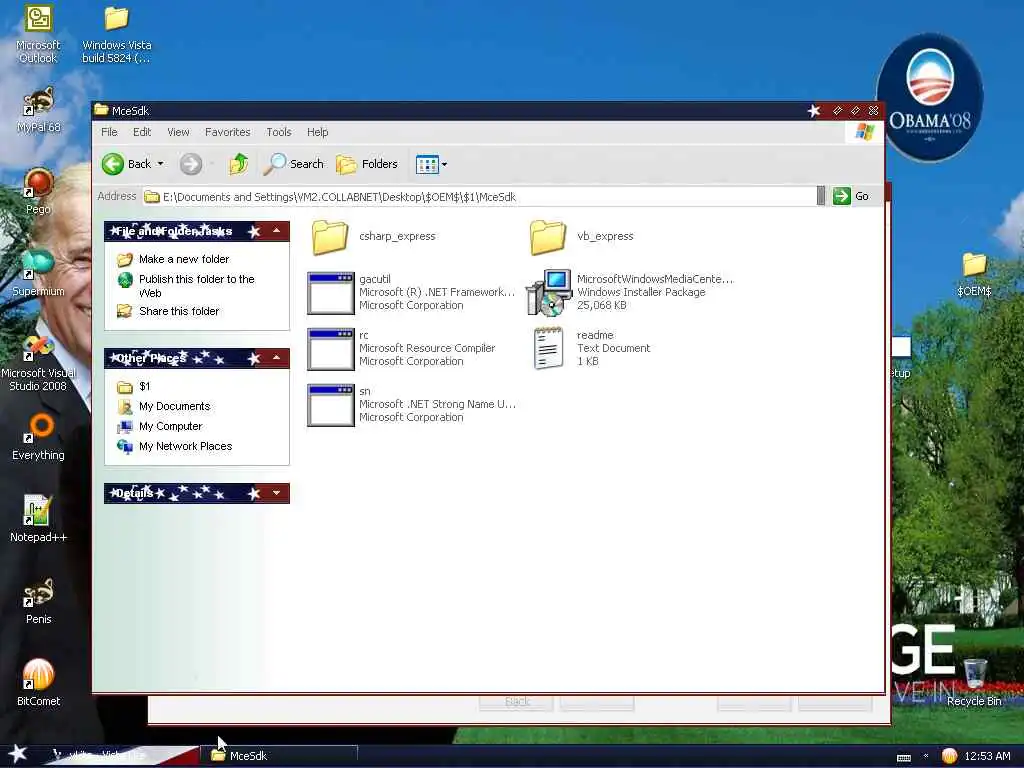The height and width of the screenshot is (768, 1024).
Task: Select the gacutil application icon
Action: (x=331, y=293)
